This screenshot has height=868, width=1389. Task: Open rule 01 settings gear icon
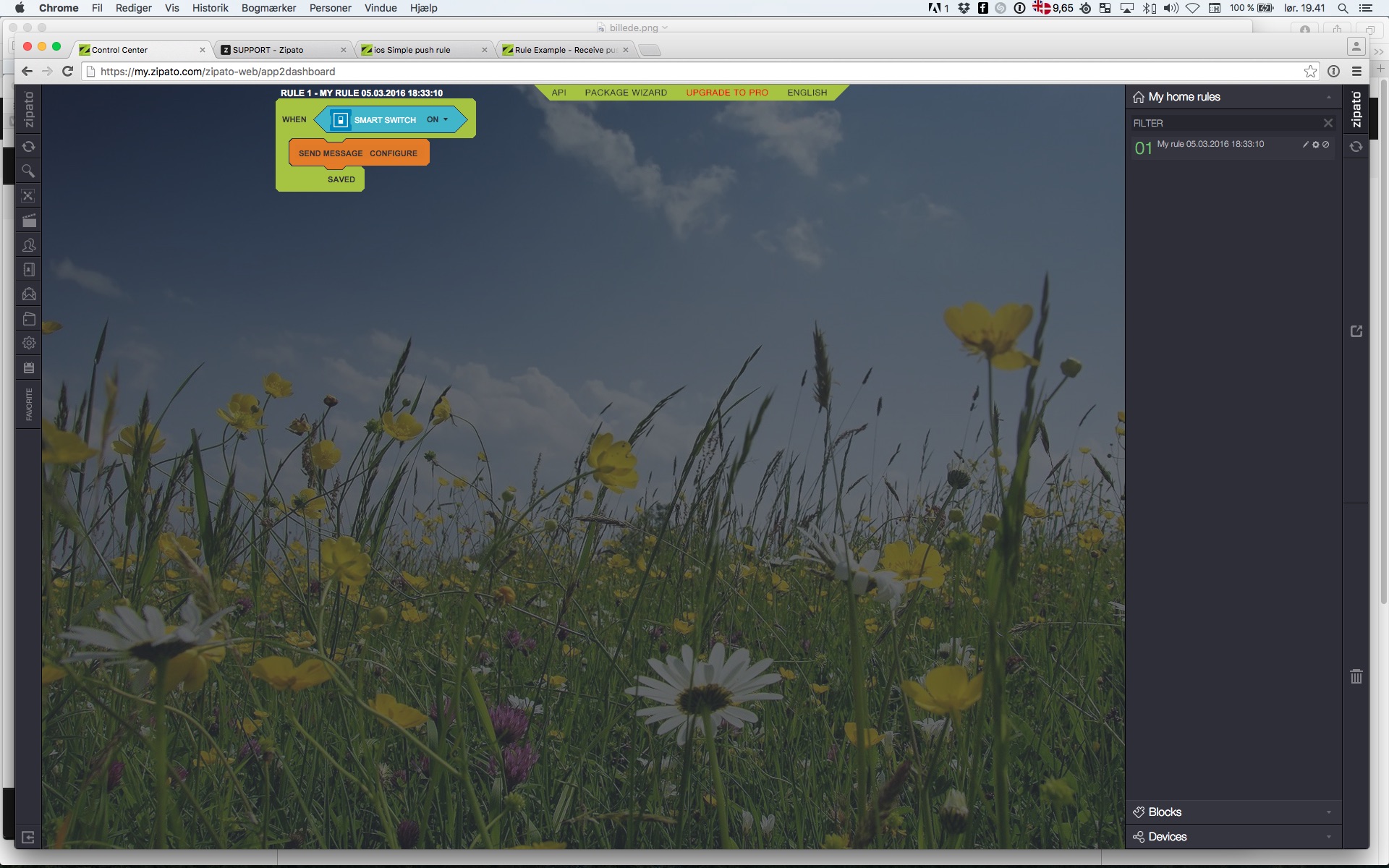tap(1316, 145)
